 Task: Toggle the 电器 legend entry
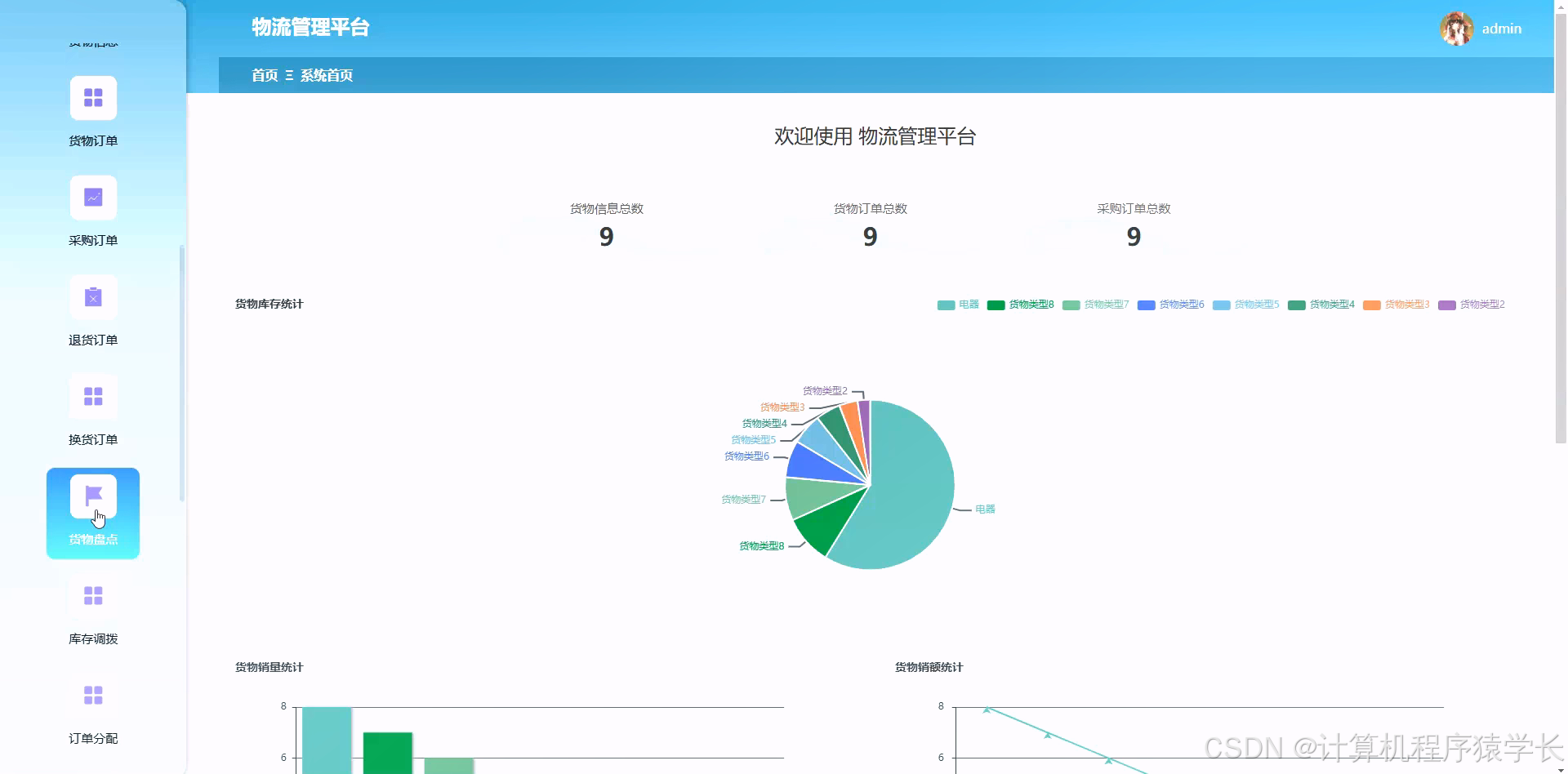(958, 305)
